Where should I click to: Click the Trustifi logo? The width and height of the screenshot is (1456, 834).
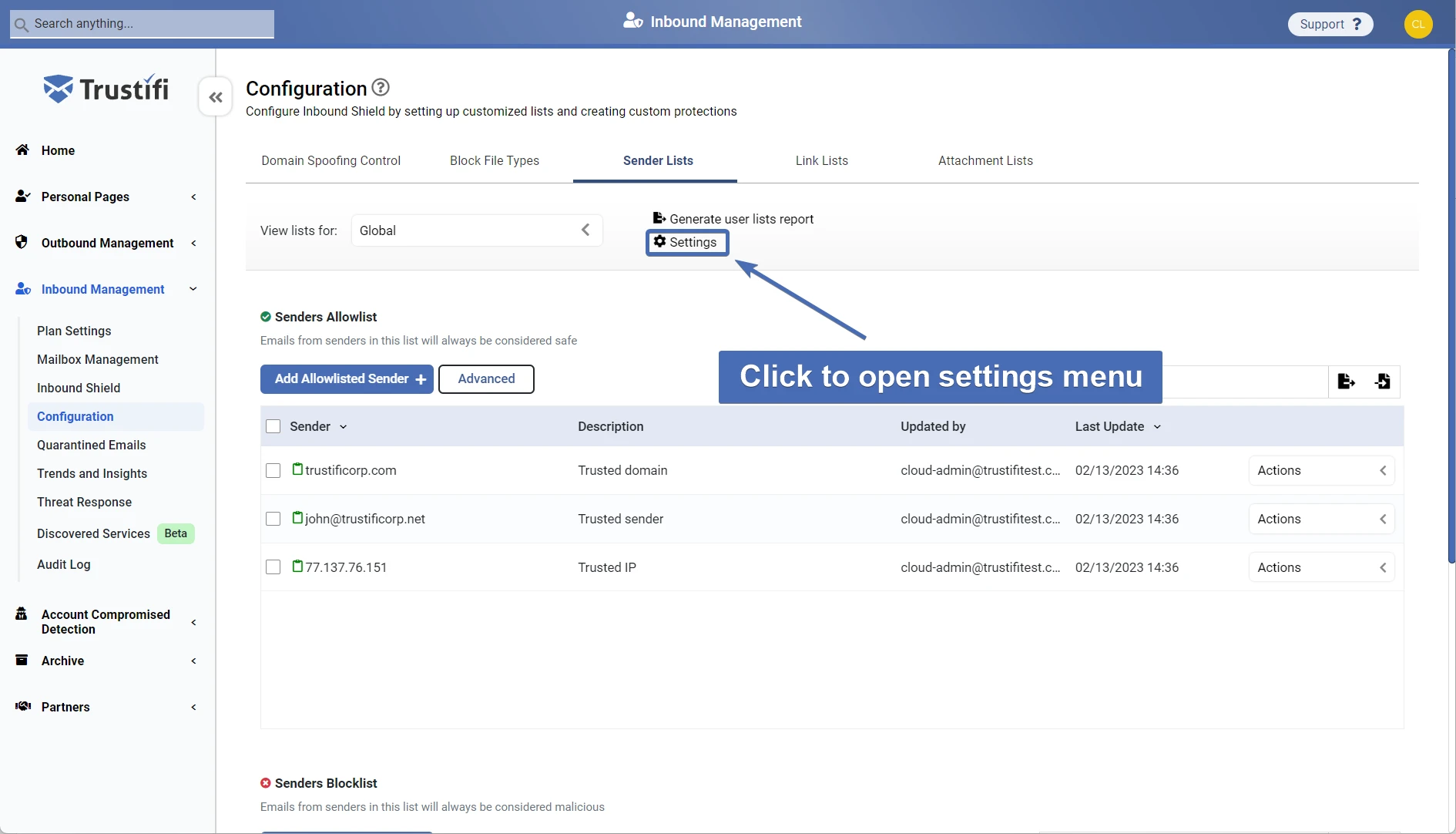pyautogui.click(x=106, y=89)
